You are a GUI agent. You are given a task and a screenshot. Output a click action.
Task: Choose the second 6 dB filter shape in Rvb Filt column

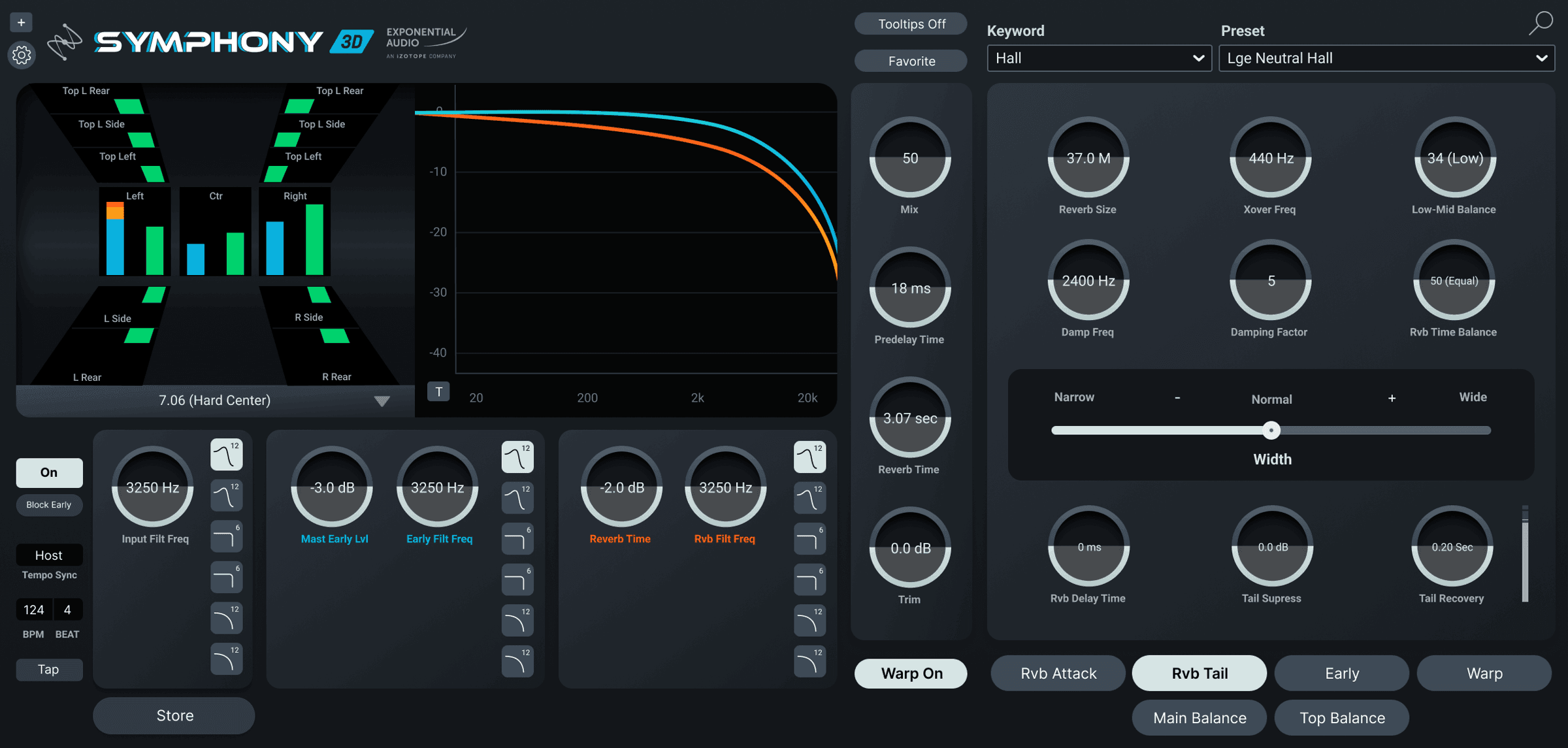(809, 580)
